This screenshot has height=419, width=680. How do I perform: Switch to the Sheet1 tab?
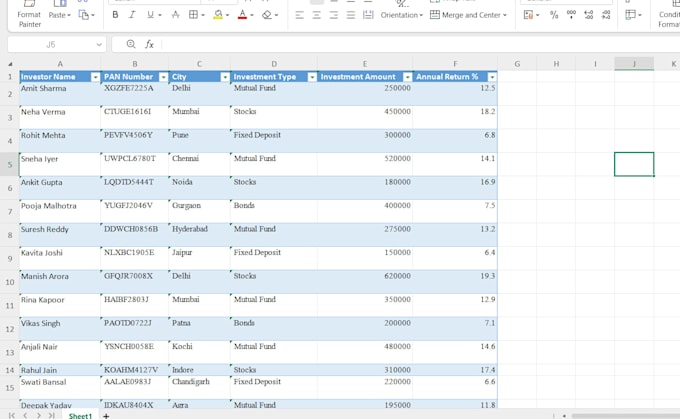click(80, 416)
